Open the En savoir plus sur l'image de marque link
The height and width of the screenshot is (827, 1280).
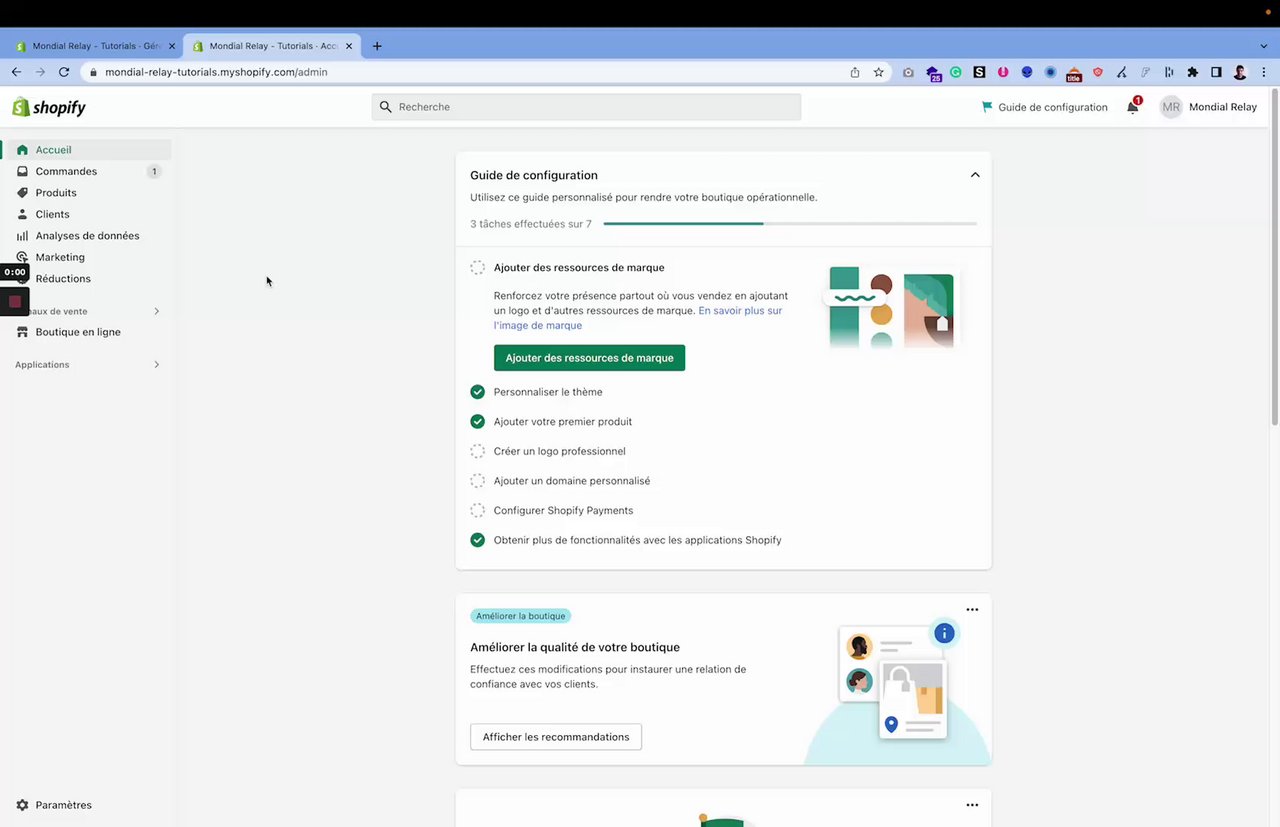[640, 318]
